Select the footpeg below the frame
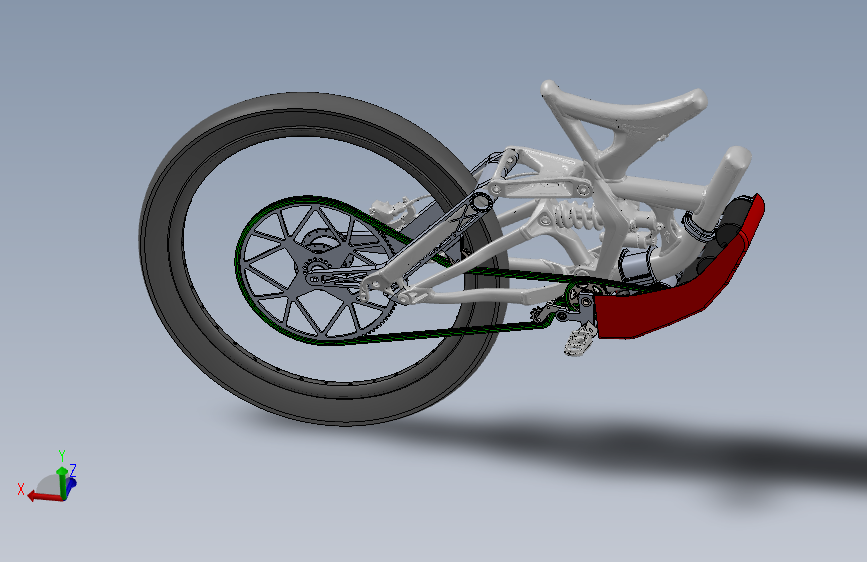This screenshot has height=562, width=867. [x=578, y=341]
